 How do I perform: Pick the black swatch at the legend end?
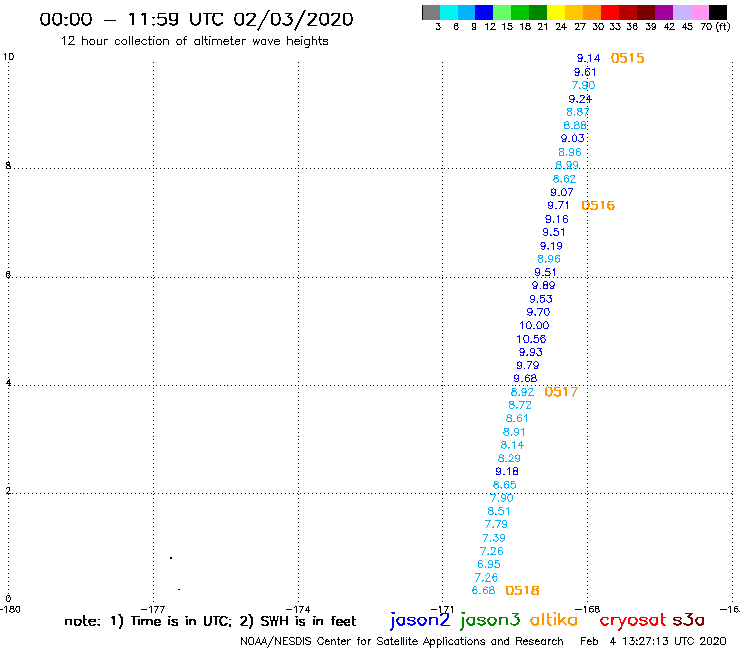tap(718, 12)
